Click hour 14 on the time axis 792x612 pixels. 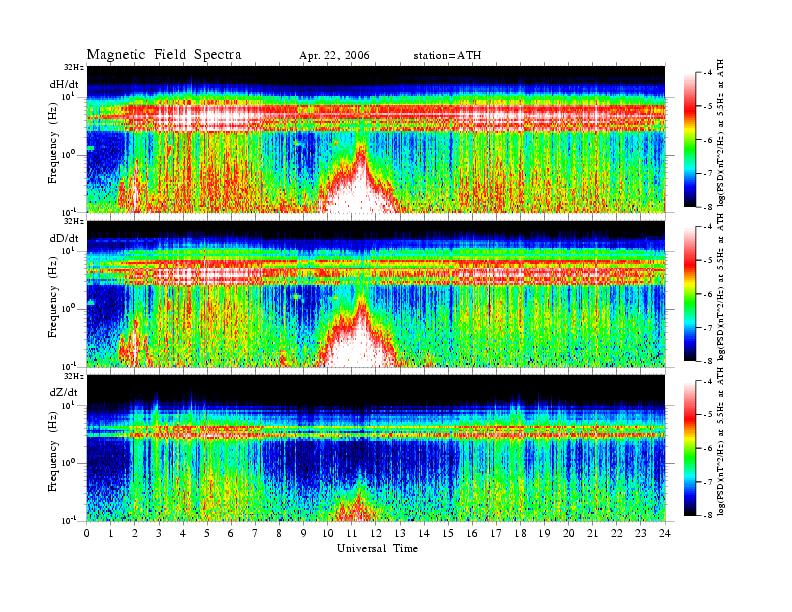pos(424,534)
